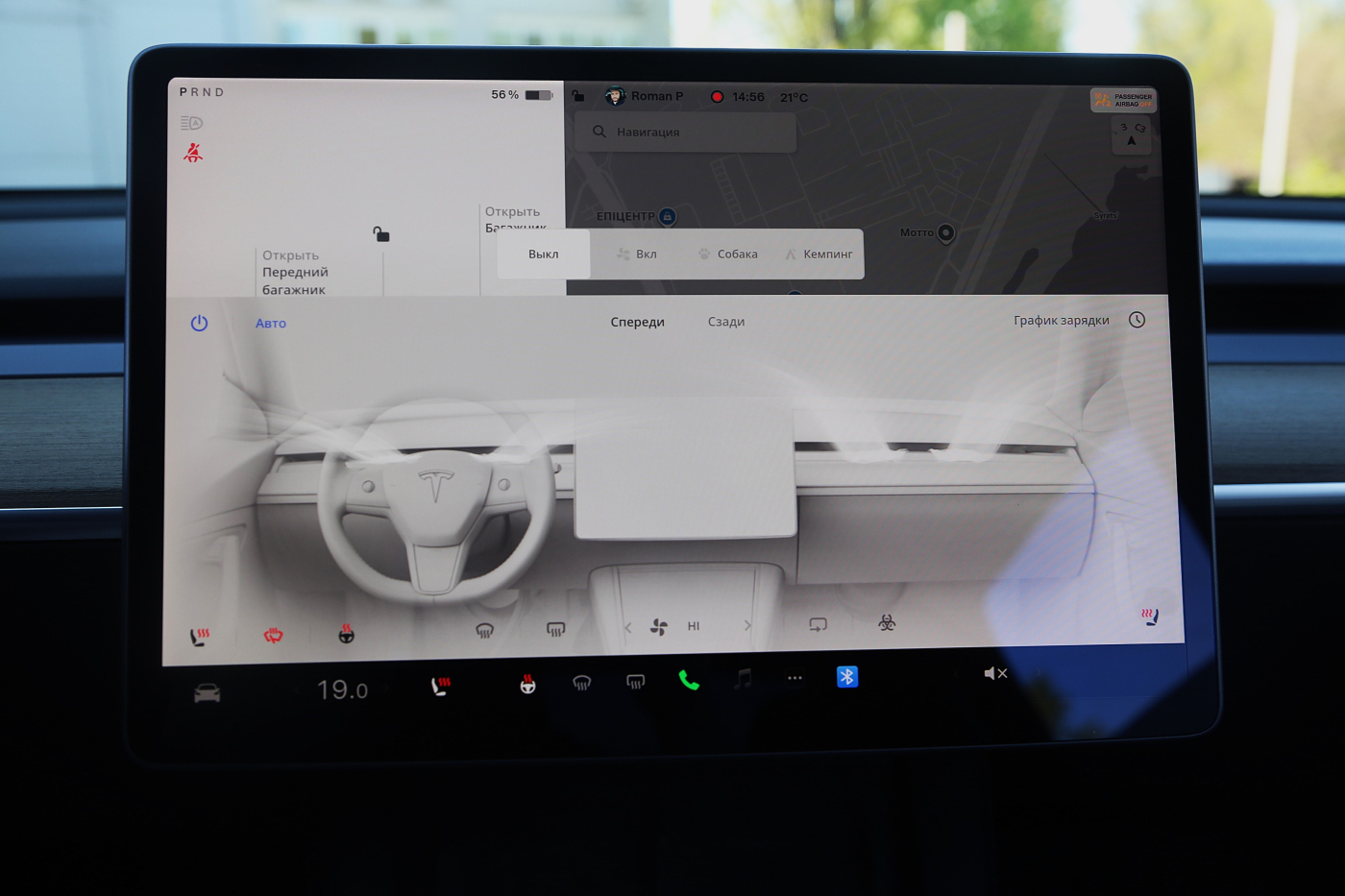The width and height of the screenshot is (1345, 896).
Task: Tap steering wheel heater in bottom dock
Action: pyautogui.click(x=527, y=684)
